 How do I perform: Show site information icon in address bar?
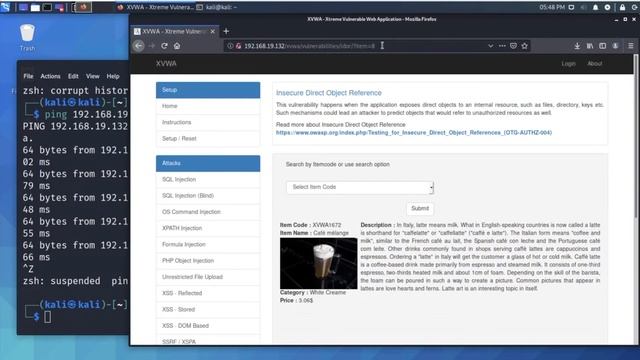coord(230,46)
